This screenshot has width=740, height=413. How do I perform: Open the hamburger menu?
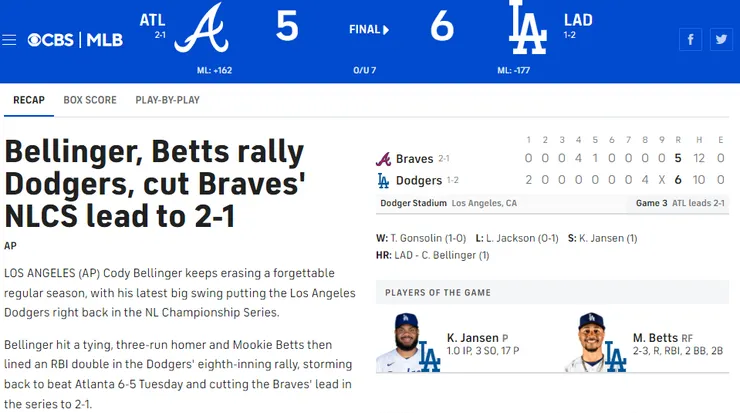(10, 40)
